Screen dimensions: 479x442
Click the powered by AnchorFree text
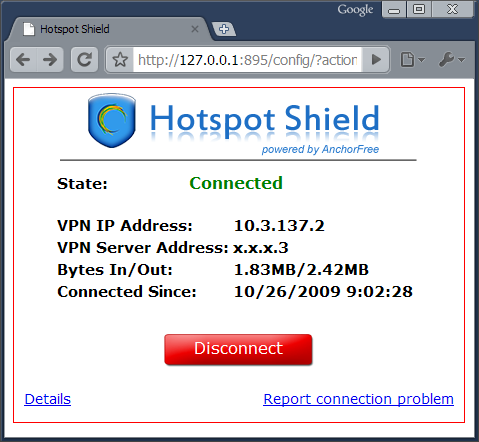320,149
